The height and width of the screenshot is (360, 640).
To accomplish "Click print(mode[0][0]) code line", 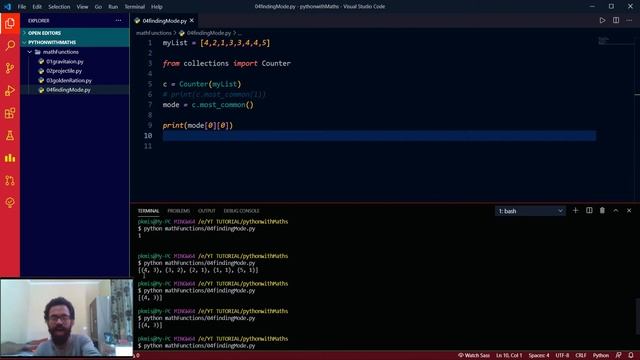I will coord(198,125).
